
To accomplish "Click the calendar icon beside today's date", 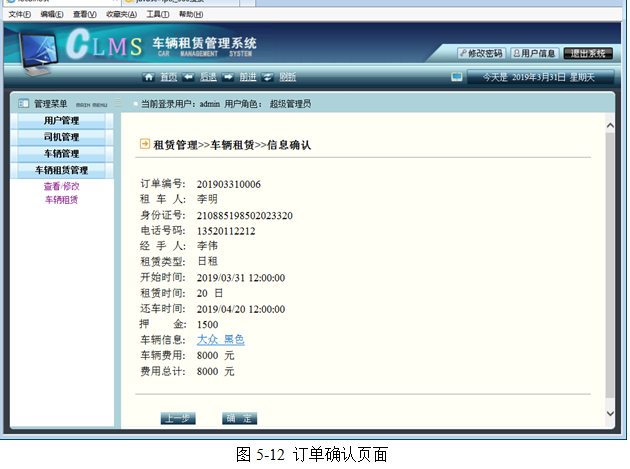I will point(456,77).
